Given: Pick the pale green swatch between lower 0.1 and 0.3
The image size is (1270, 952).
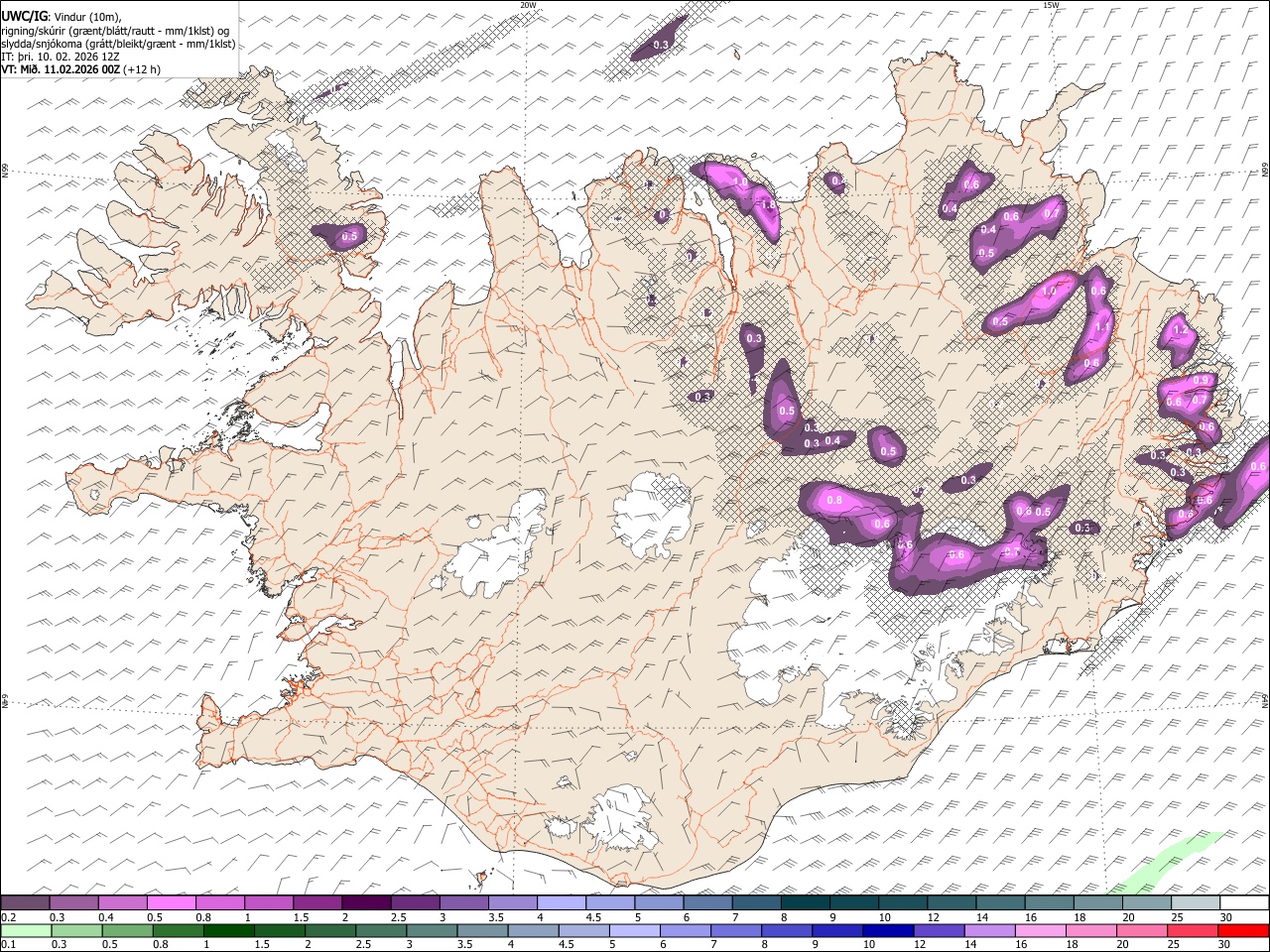Looking at the screenshot, I should [x=26, y=930].
